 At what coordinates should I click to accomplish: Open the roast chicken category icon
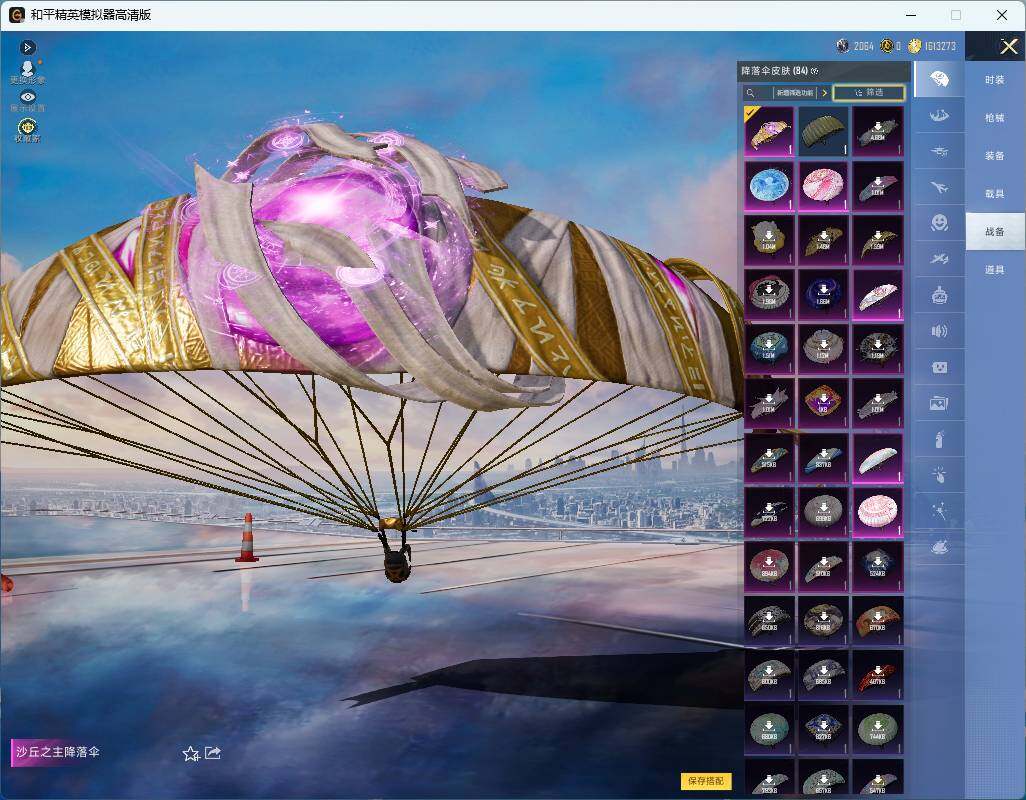click(939, 547)
